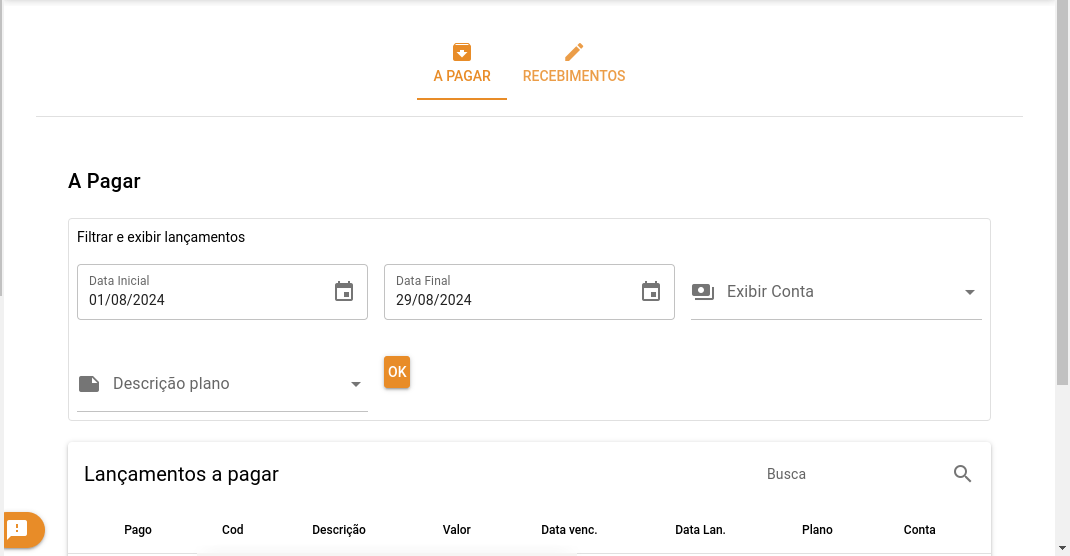Sort table by Data venc. column header
The image size is (1070, 556).
click(569, 530)
